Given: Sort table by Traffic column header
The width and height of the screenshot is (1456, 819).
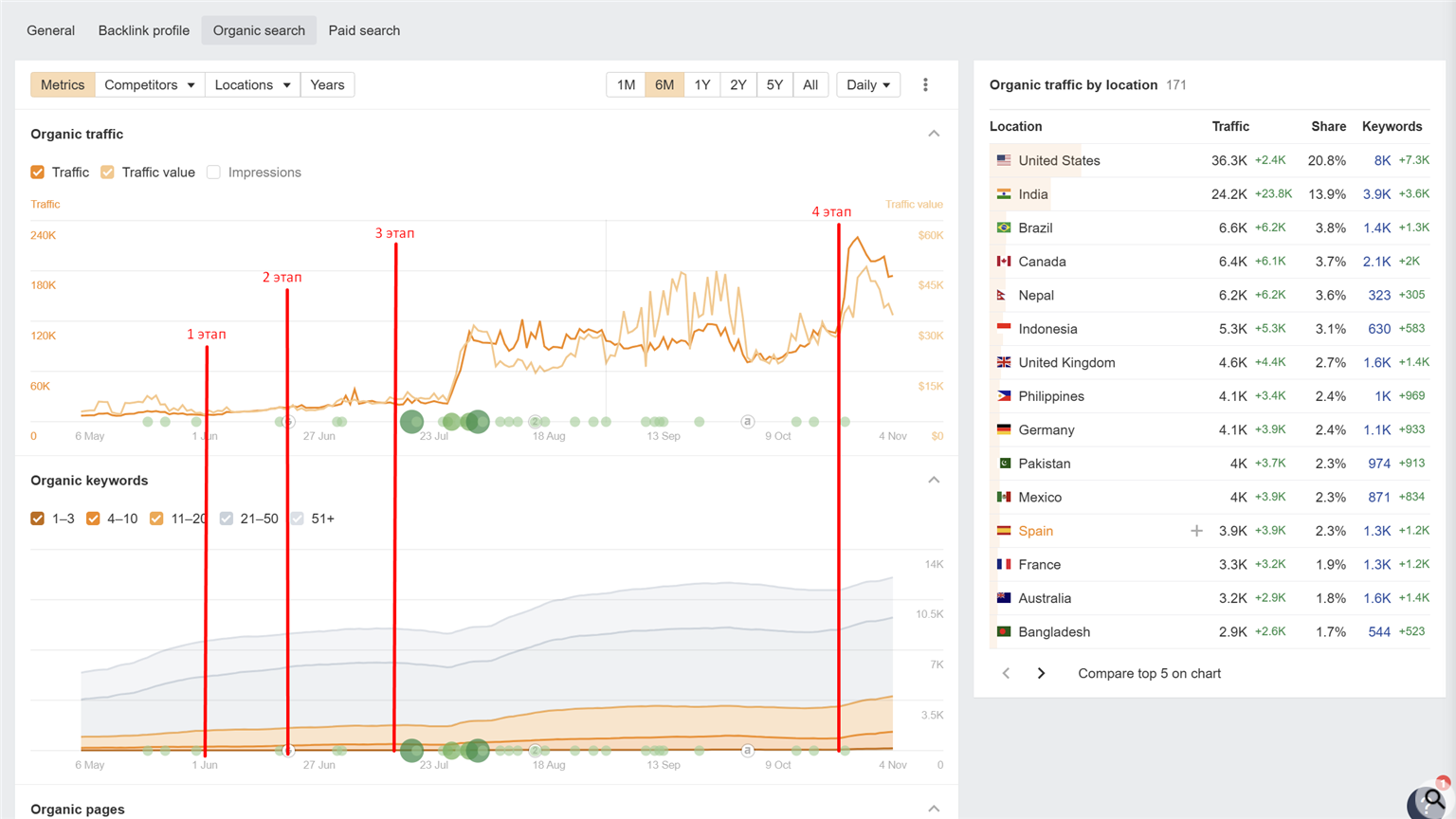Looking at the screenshot, I should [x=1230, y=126].
